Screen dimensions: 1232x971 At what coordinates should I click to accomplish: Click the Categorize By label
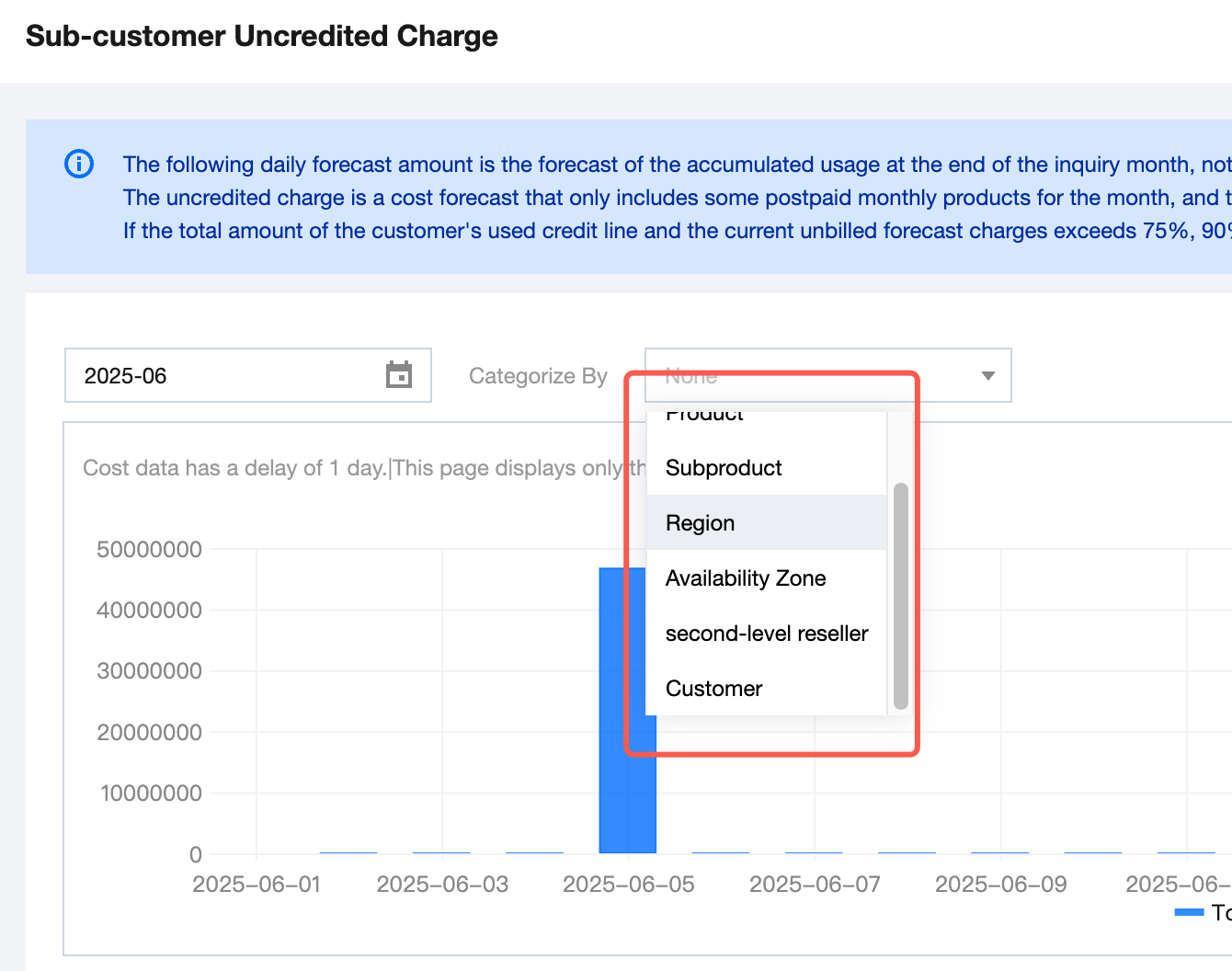pos(538,376)
